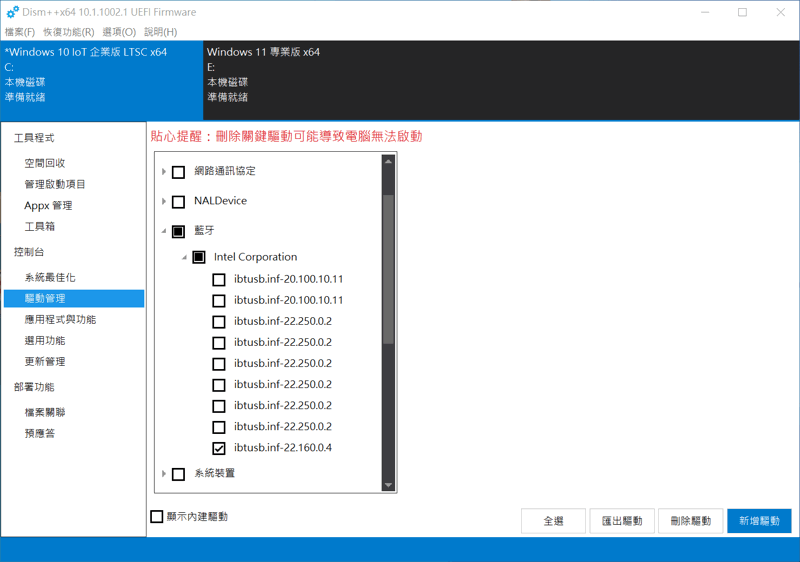
Task: Click the 匯出驅動 button
Action: [622, 521]
